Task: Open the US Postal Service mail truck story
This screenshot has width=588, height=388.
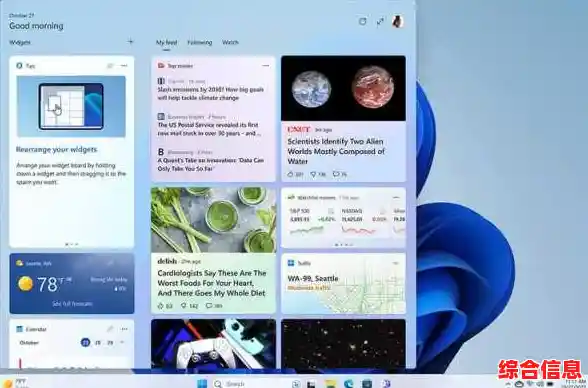Action: 209,129
